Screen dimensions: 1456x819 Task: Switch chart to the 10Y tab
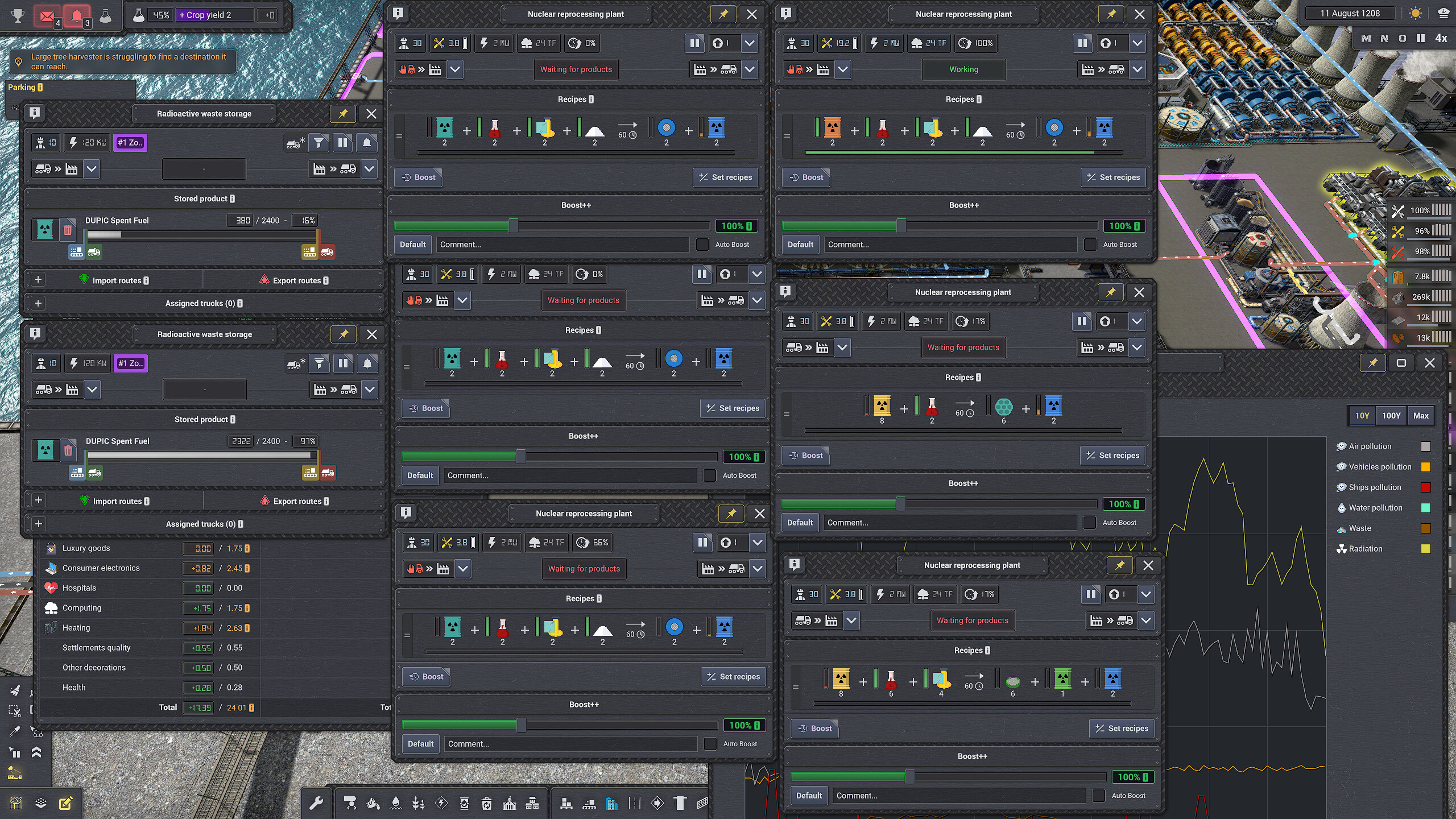[1362, 416]
